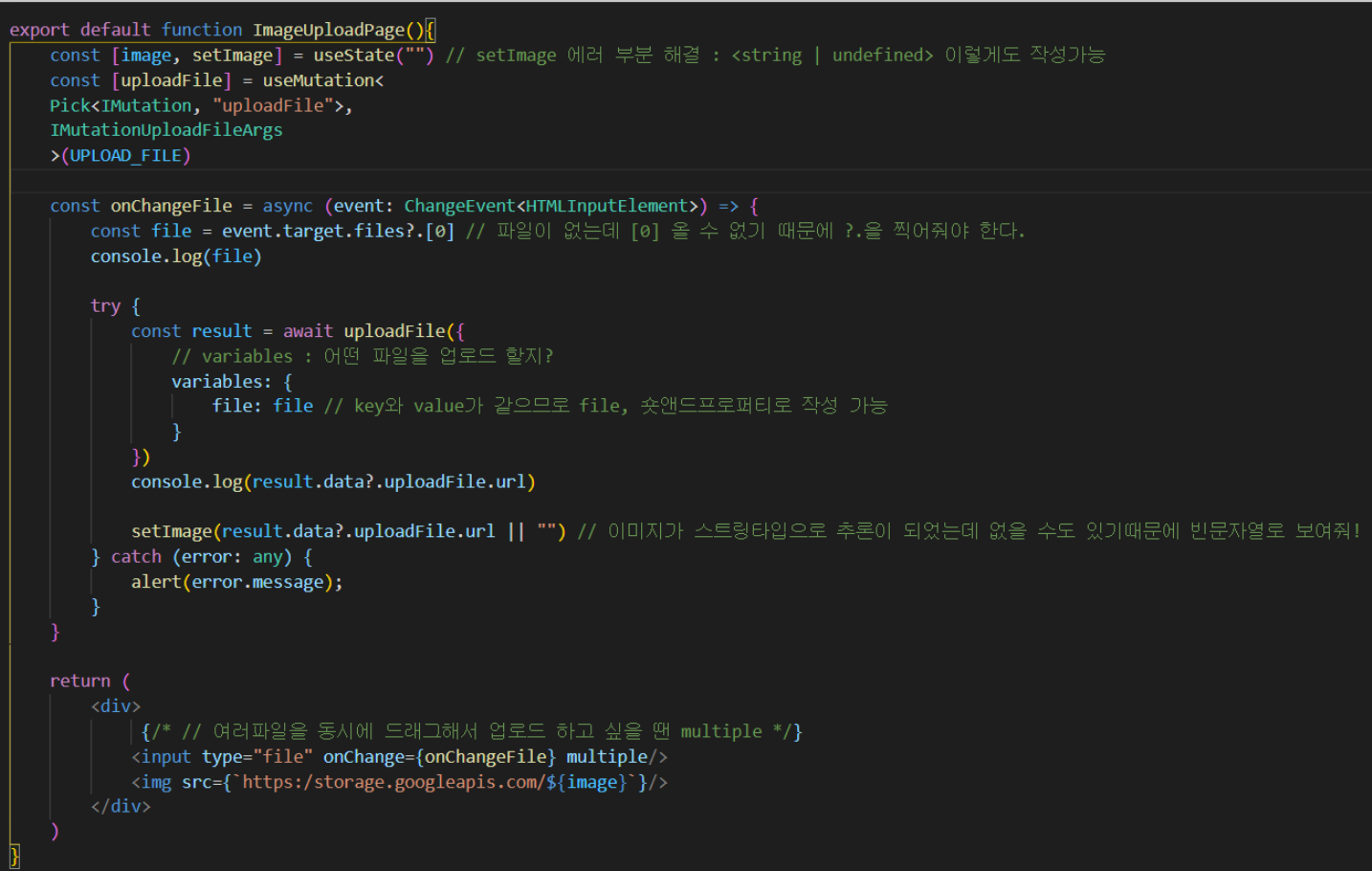This screenshot has width=1372, height=871.
Task: Select the event.target.files expression
Action: coord(296,230)
